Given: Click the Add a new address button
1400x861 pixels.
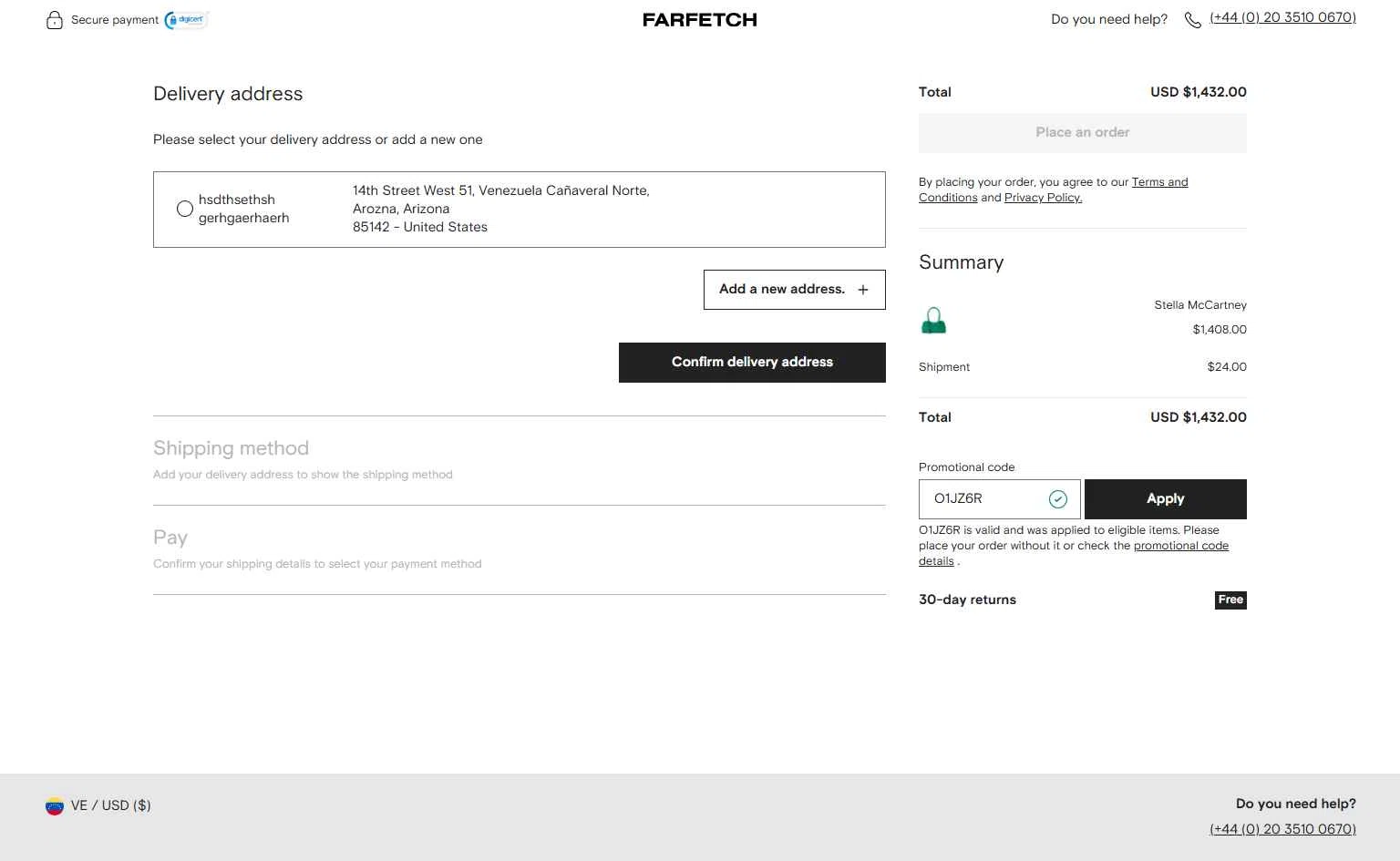Looking at the screenshot, I should 795,290.
